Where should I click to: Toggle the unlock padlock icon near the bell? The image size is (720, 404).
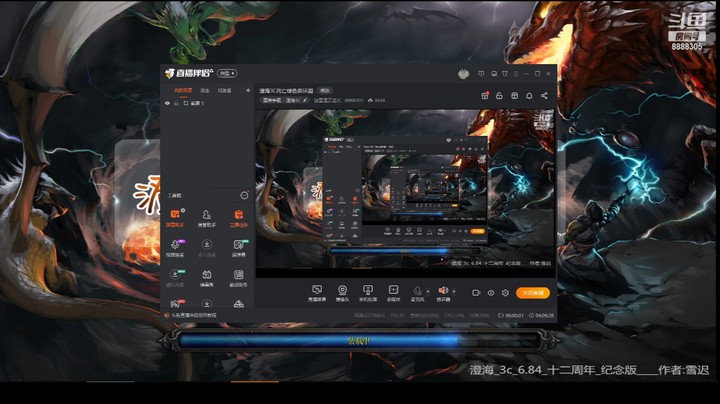coord(499,95)
